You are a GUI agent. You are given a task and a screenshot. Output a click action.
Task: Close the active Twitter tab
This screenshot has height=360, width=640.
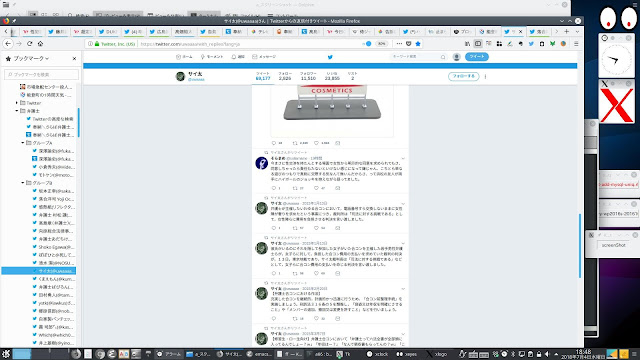pyautogui.click(x=520, y=31)
